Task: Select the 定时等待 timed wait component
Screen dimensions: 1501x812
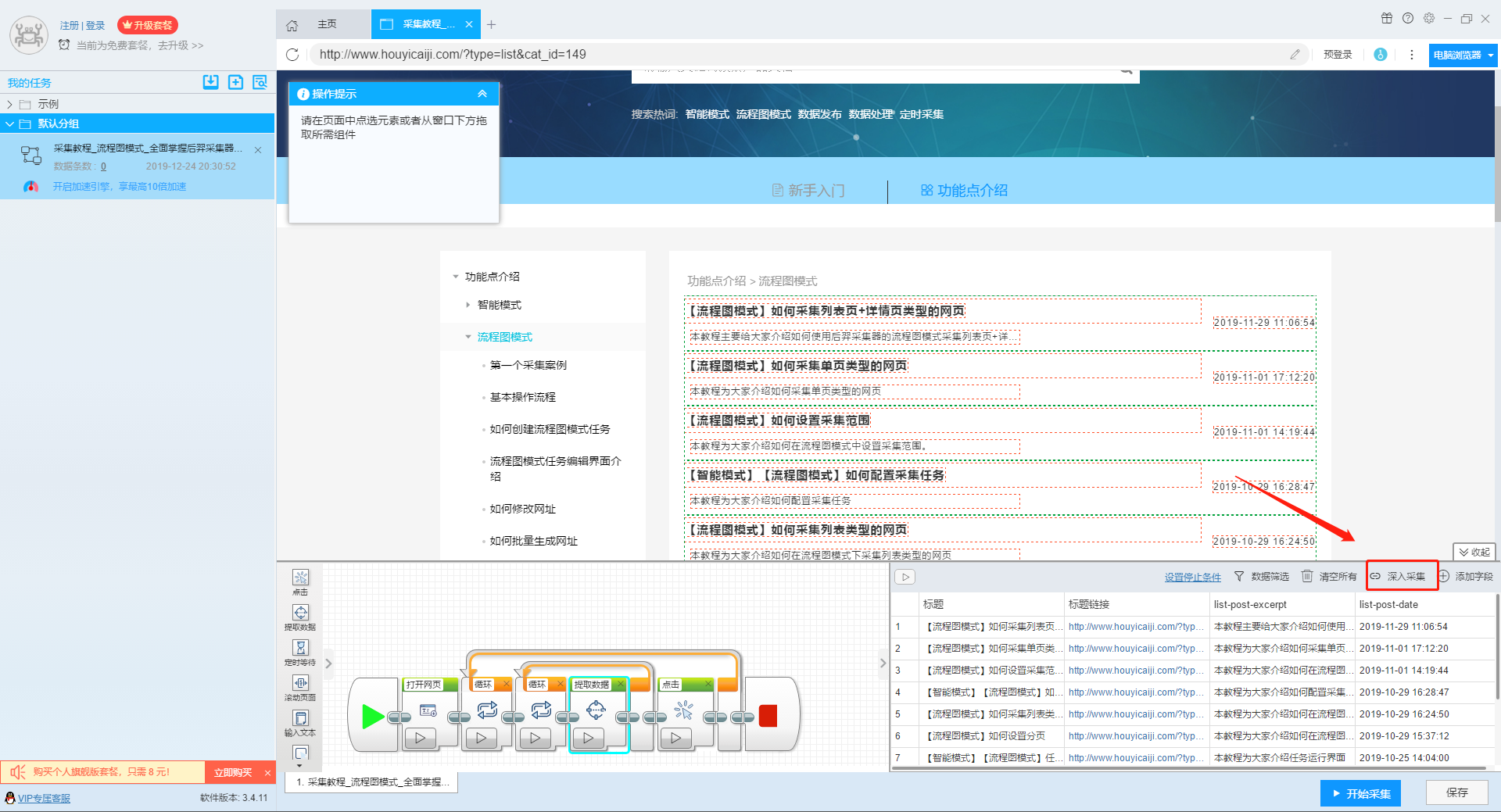Action: click(300, 648)
